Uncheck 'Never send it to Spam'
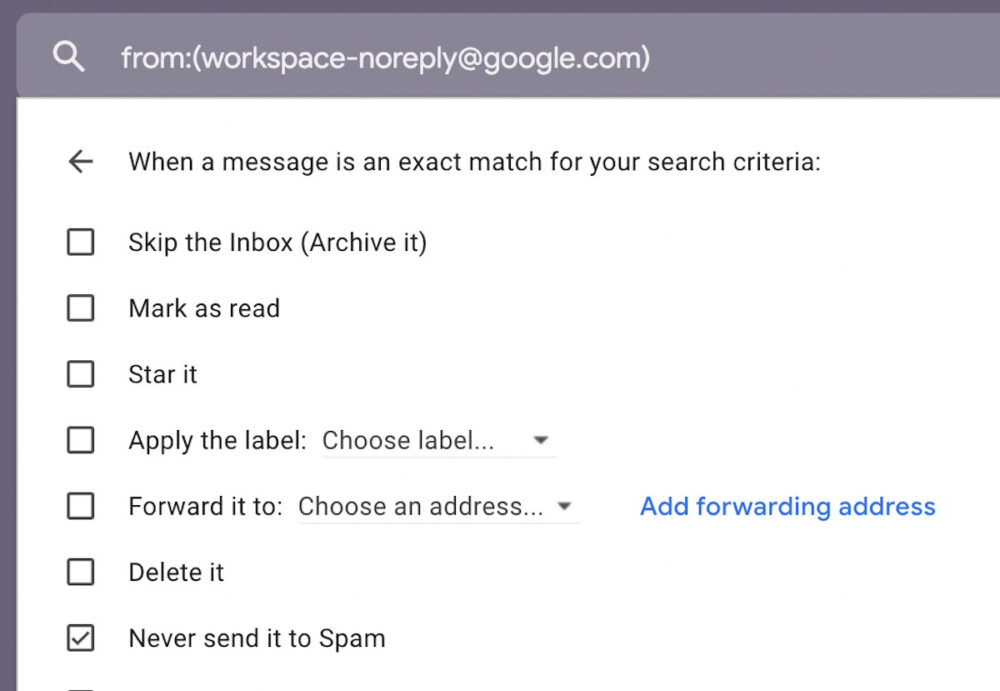1000x691 pixels. point(80,638)
